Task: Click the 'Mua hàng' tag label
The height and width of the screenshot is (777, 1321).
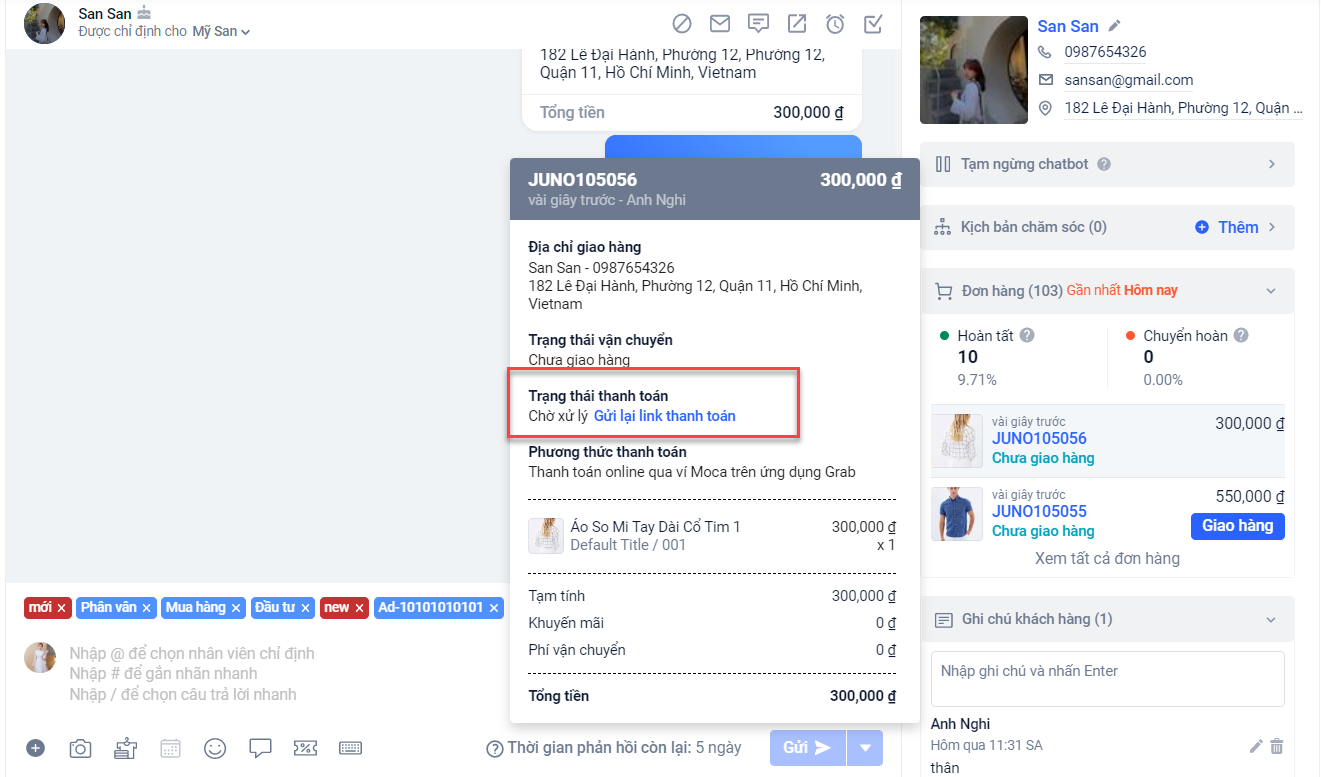Action: coord(196,608)
